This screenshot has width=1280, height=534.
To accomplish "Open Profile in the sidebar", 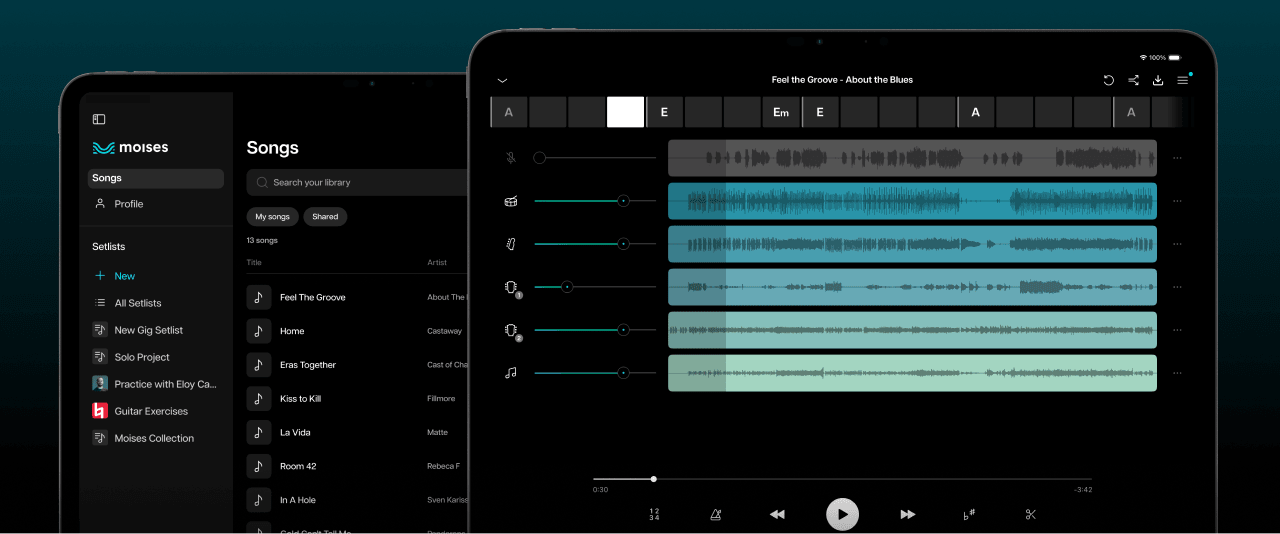I will 128,204.
